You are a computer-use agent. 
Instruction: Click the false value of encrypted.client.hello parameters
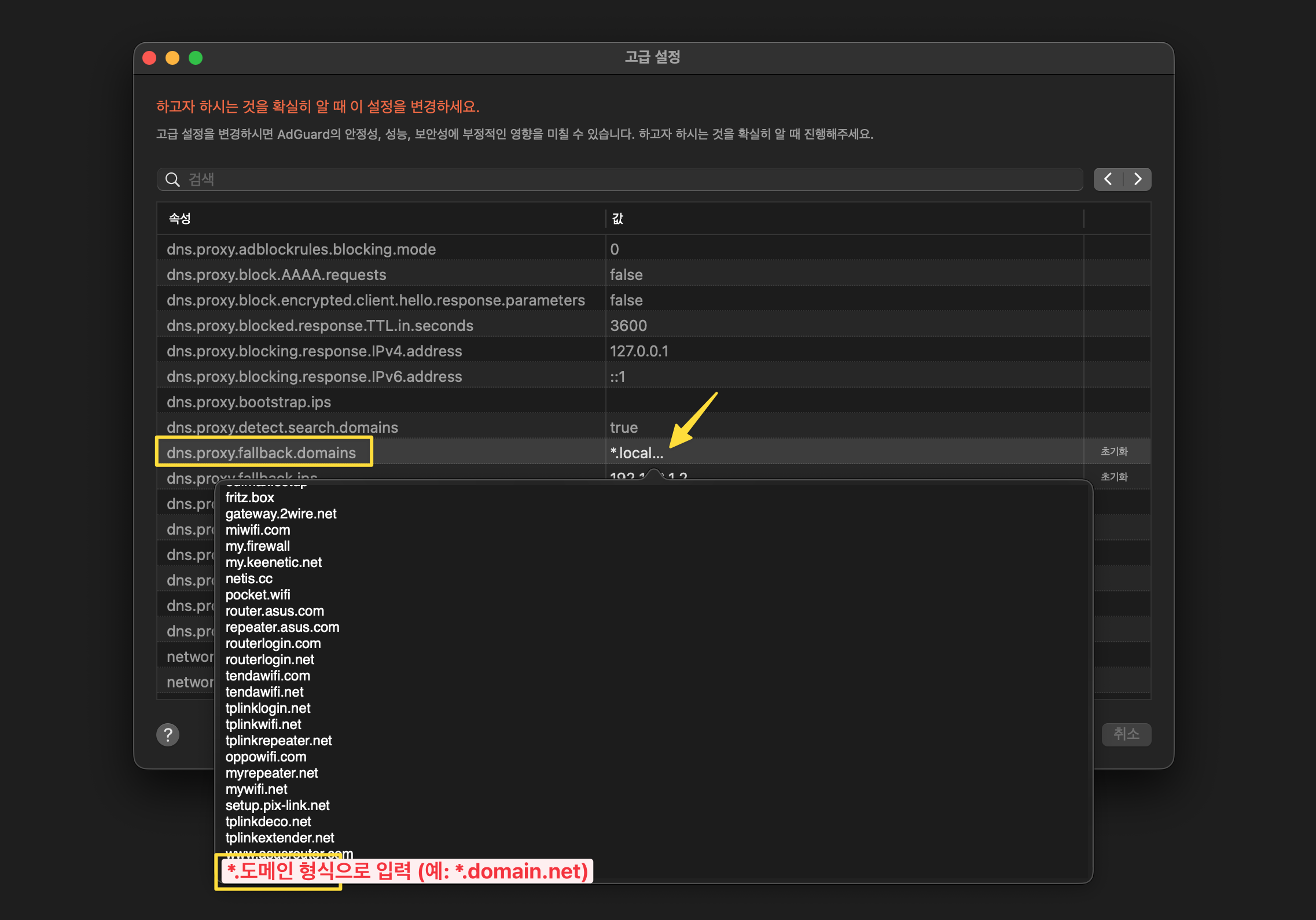tap(626, 300)
